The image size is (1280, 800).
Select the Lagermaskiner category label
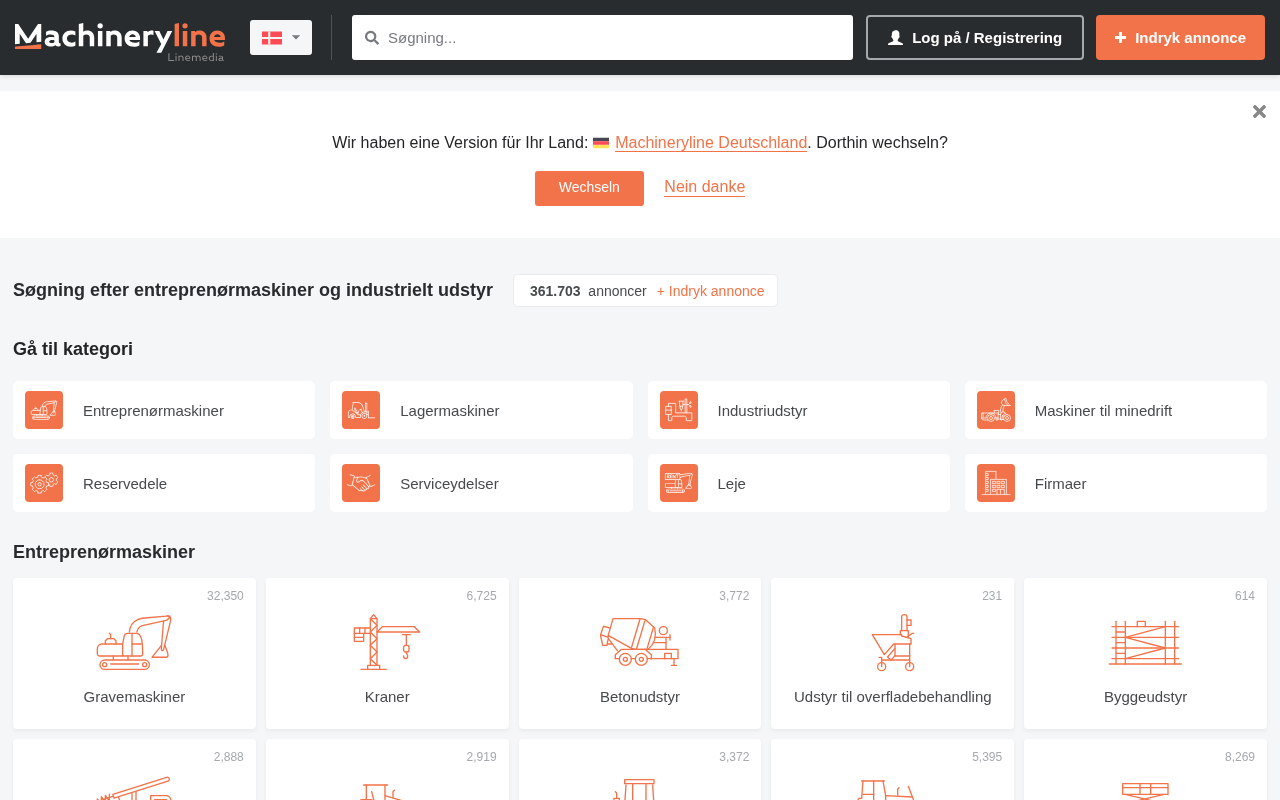pyautogui.click(x=450, y=411)
